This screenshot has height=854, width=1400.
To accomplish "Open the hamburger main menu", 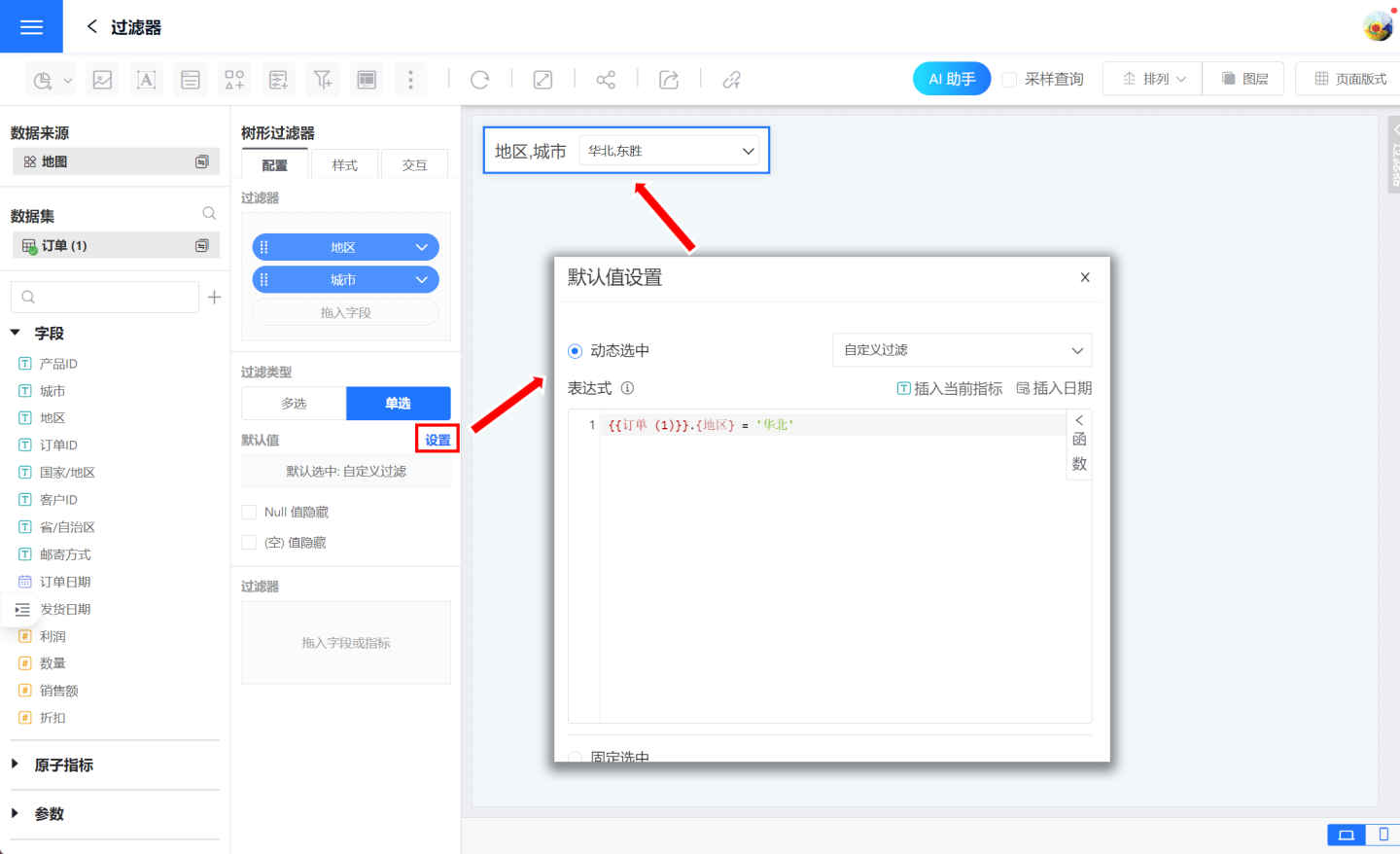I will [31, 26].
